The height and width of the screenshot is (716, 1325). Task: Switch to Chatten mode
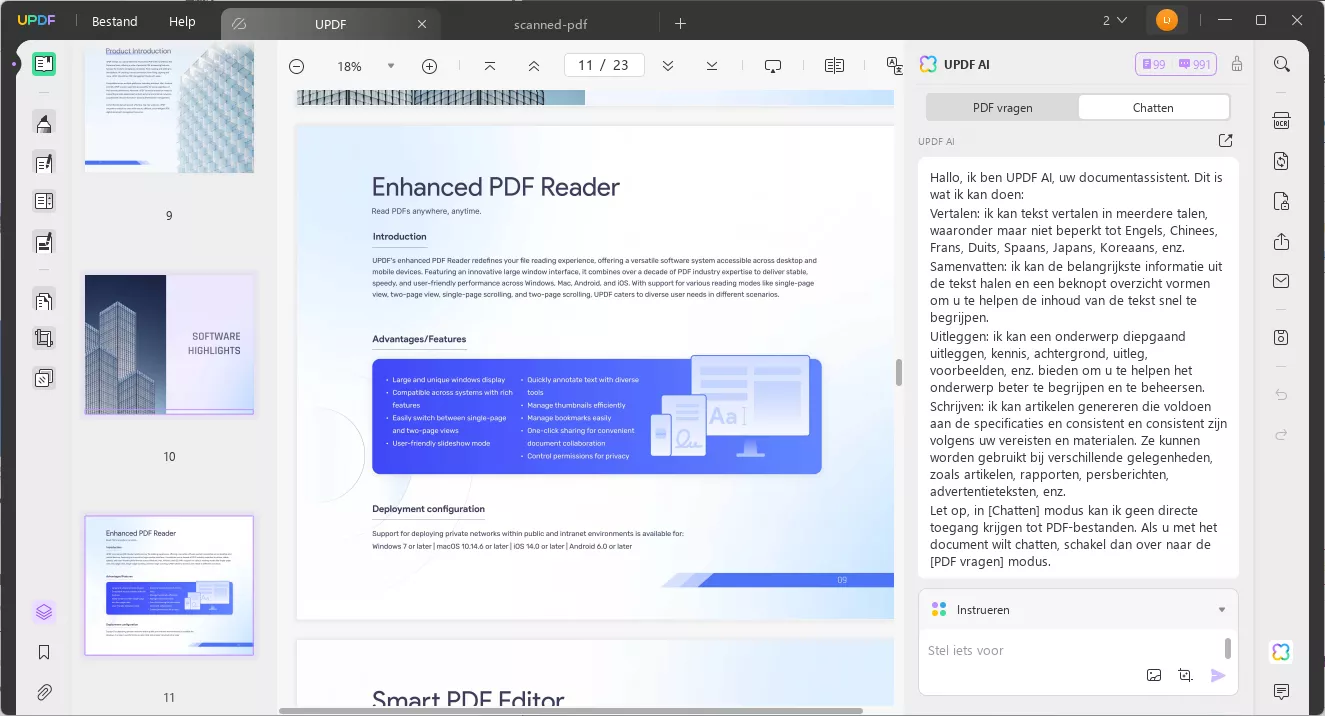(1153, 107)
